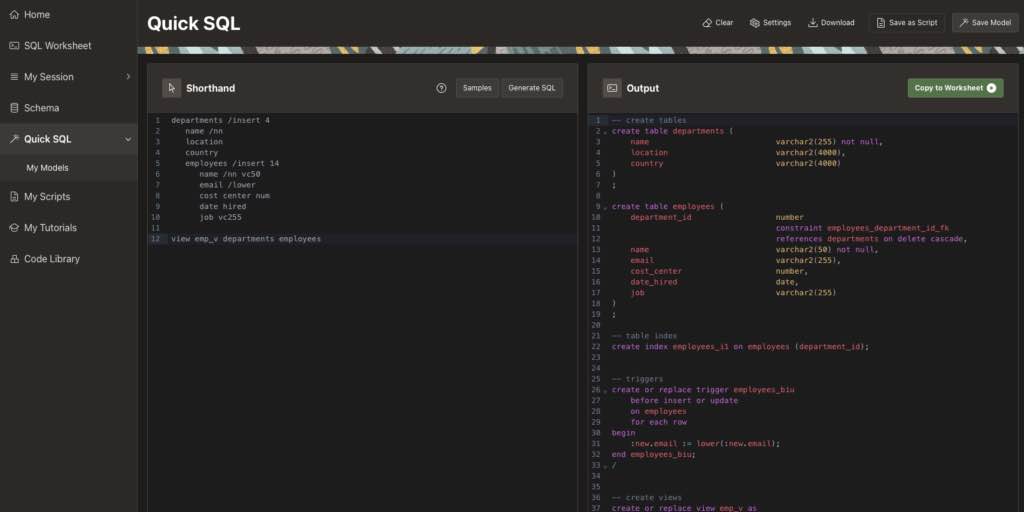This screenshot has height=512, width=1024.
Task: Click the Quick SQL wand icon in sidebar
Action: click(14, 139)
